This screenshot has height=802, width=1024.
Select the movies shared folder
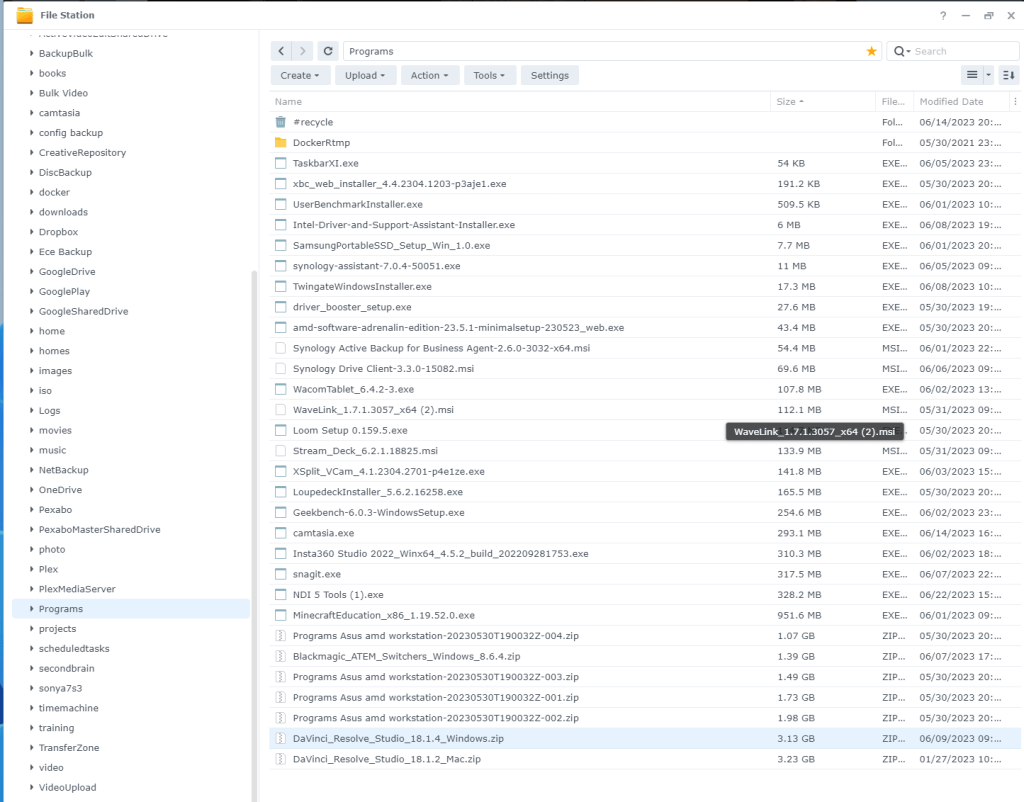point(56,430)
